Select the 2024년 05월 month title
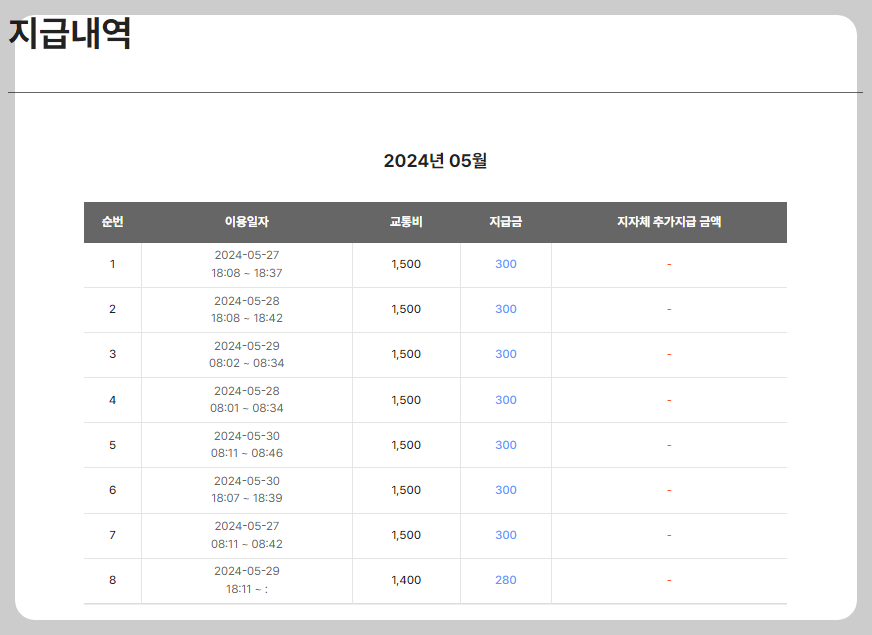Image resolution: width=872 pixels, height=635 pixels. (435, 161)
